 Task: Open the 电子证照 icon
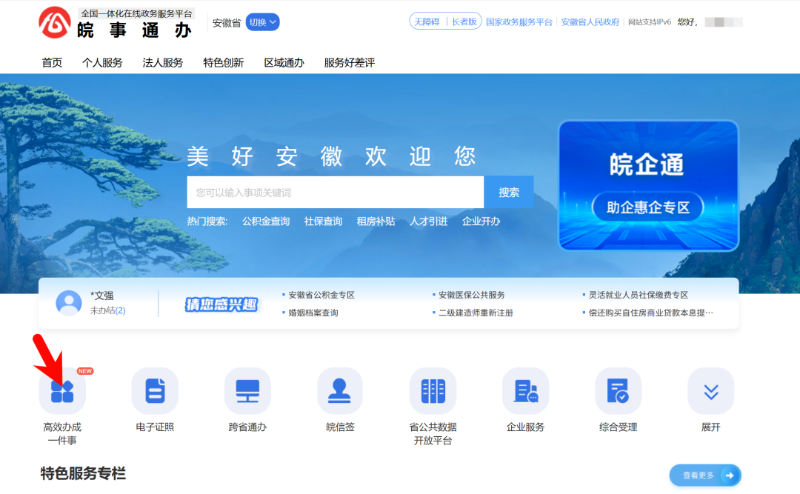(x=155, y=391)
